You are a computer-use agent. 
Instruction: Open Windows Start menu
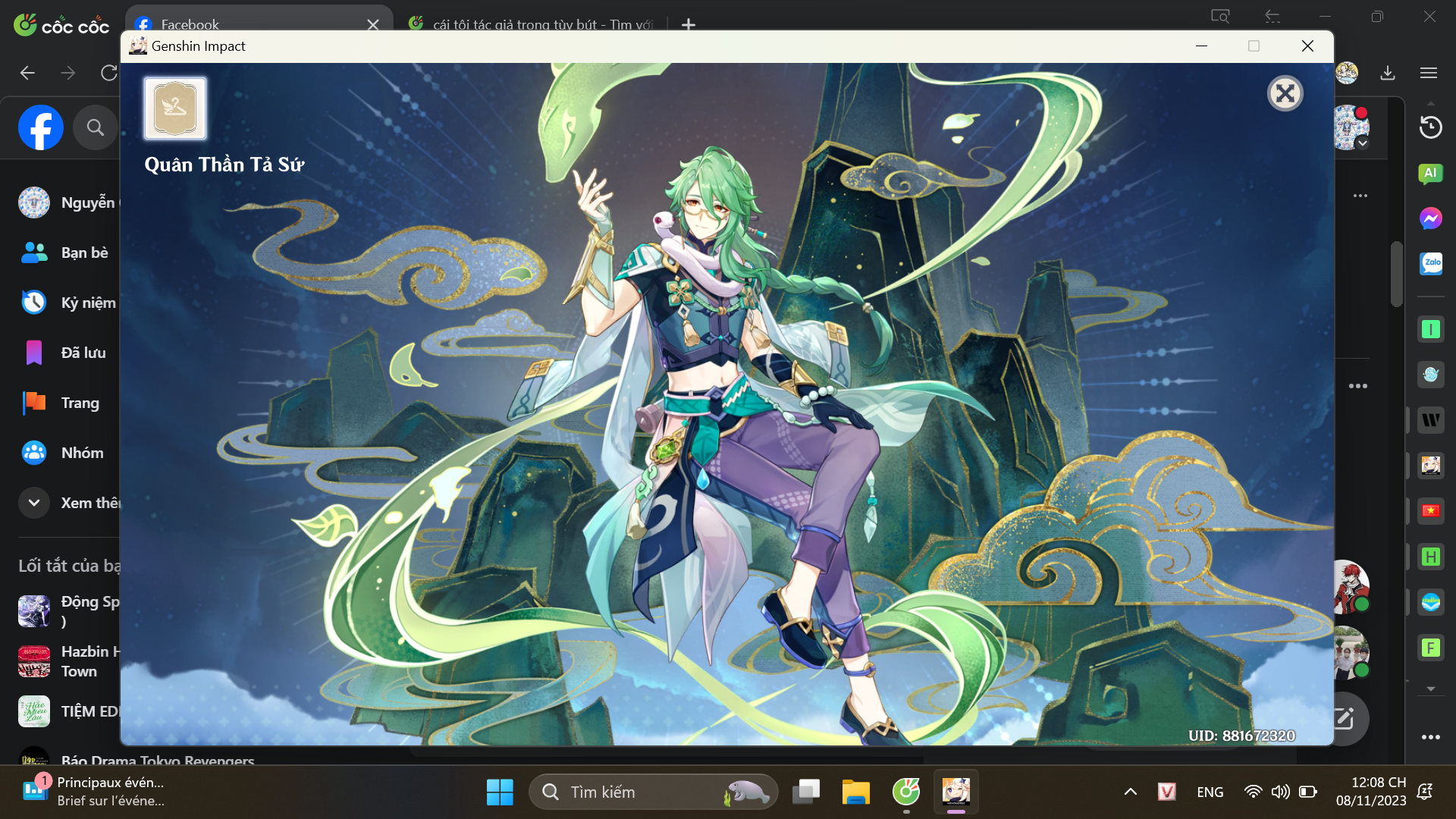tap(500, 792)
